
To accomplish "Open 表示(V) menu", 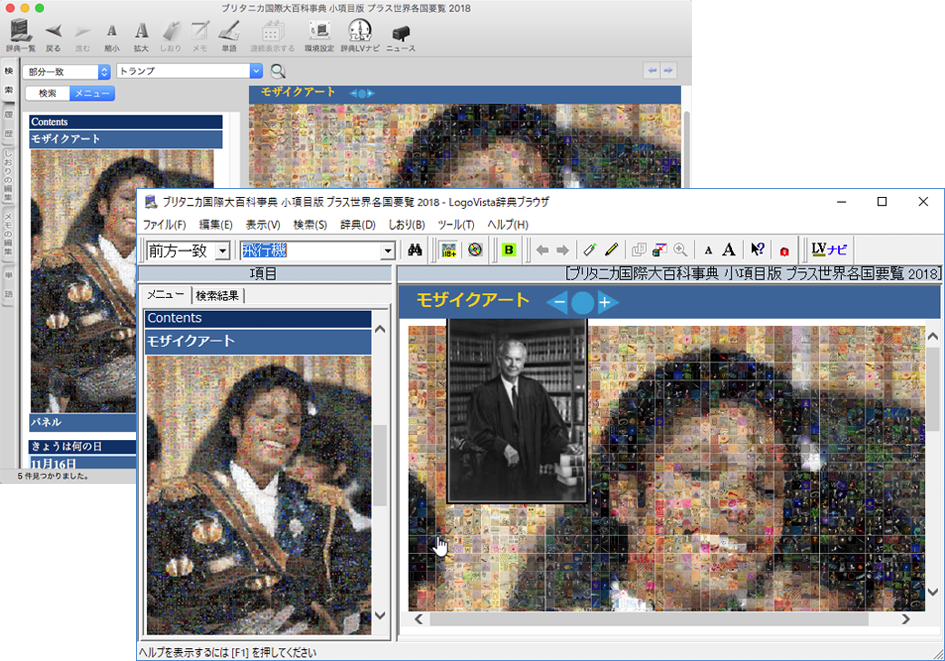I will pyautogui.click(x=263, y=225).
